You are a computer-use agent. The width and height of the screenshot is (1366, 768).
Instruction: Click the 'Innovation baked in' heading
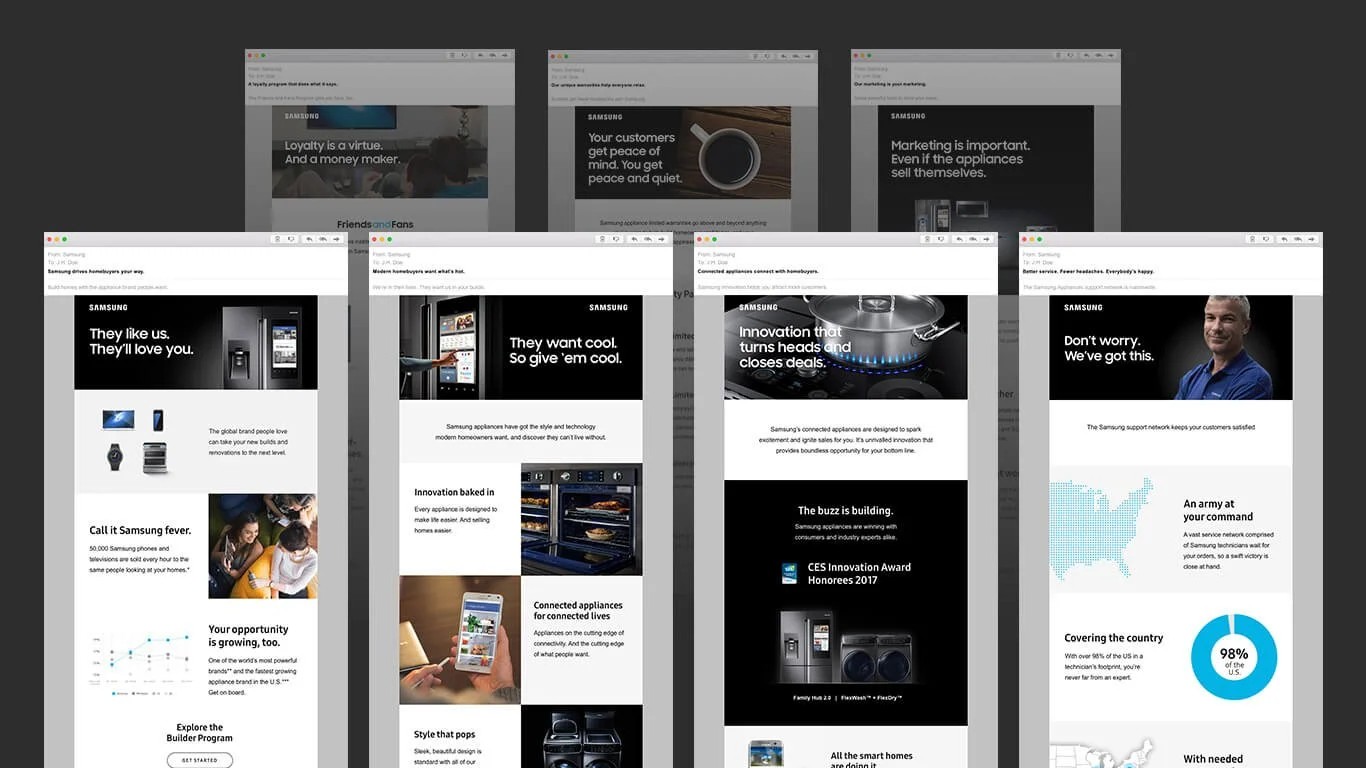(454, 492)
